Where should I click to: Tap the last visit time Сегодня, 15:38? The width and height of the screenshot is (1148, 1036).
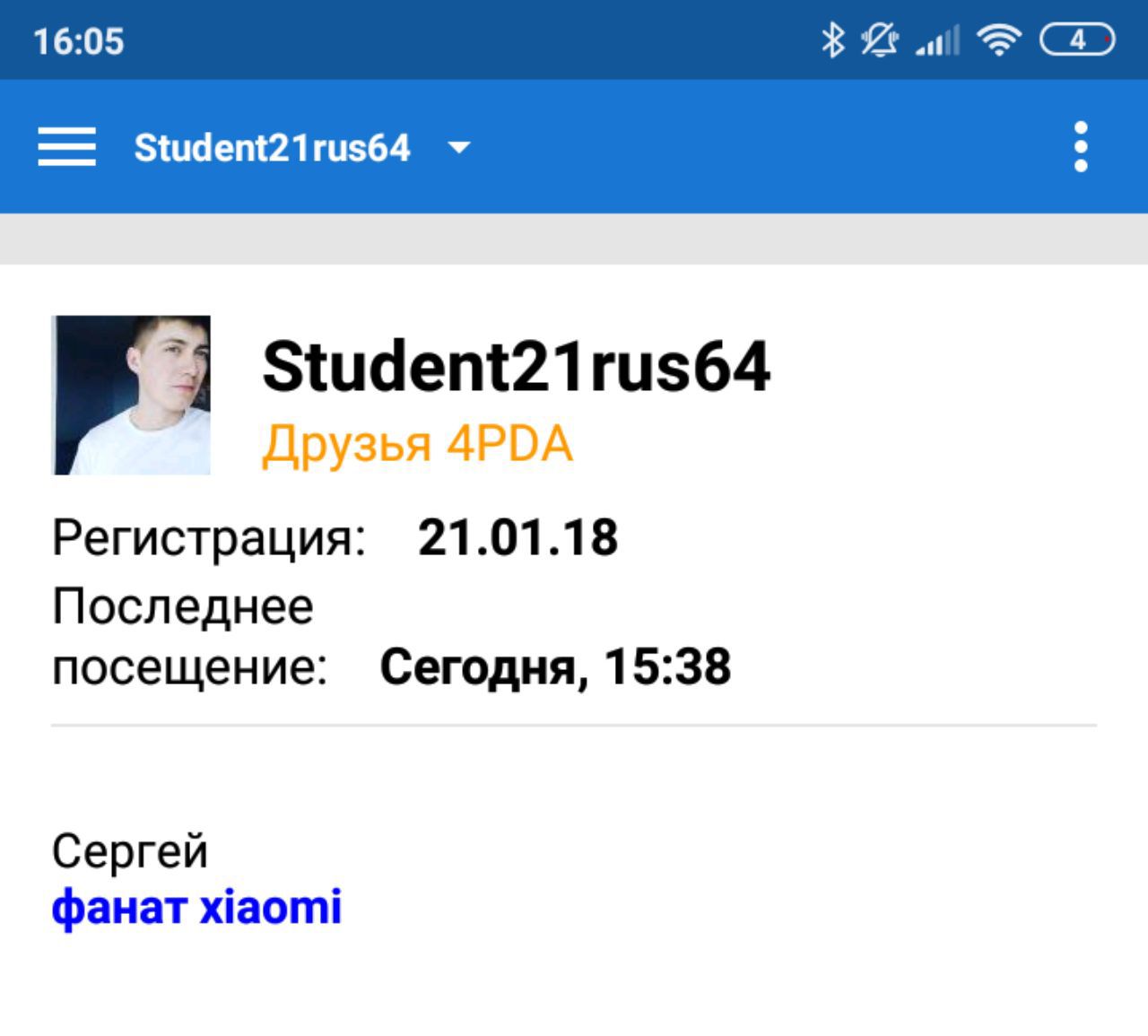click(555, 666)
